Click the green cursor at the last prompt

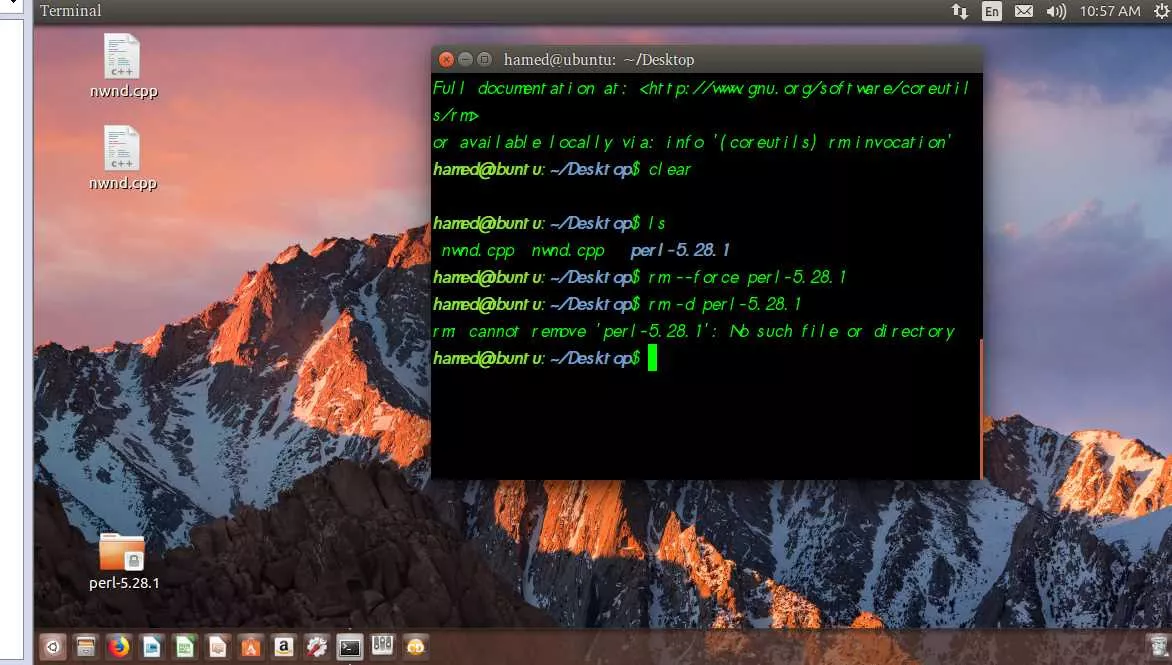653,358
